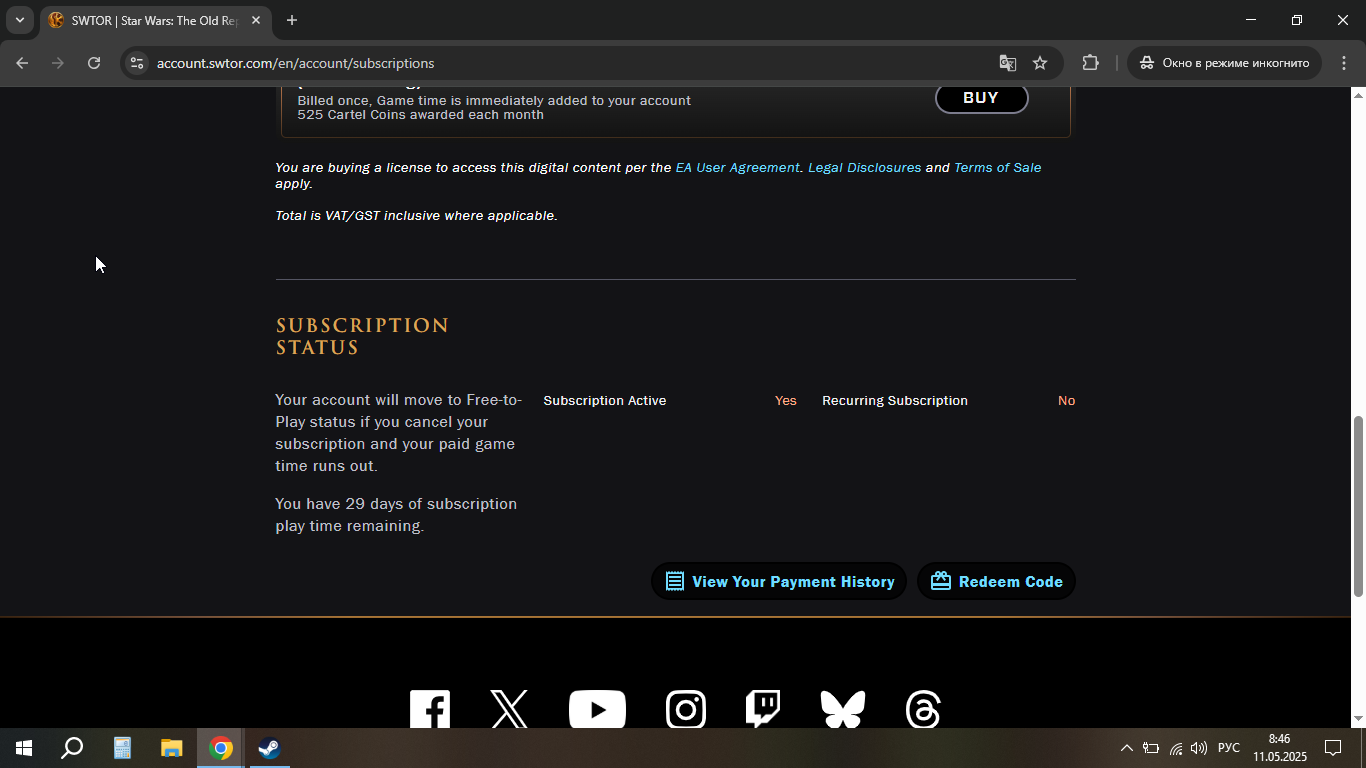The width and height of the screenshot is (1366, 768).
Task: Click the Redeem Code button
Action: click(x=996, y=581)
